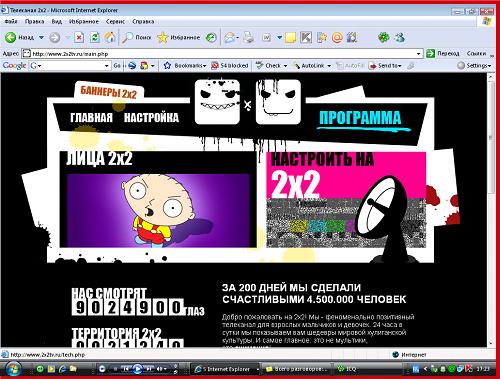The width and height of the screenshot is (500, 379).
Task: Click the НАСТРОЙКА navigation link
Action: [x=151, y=117]
